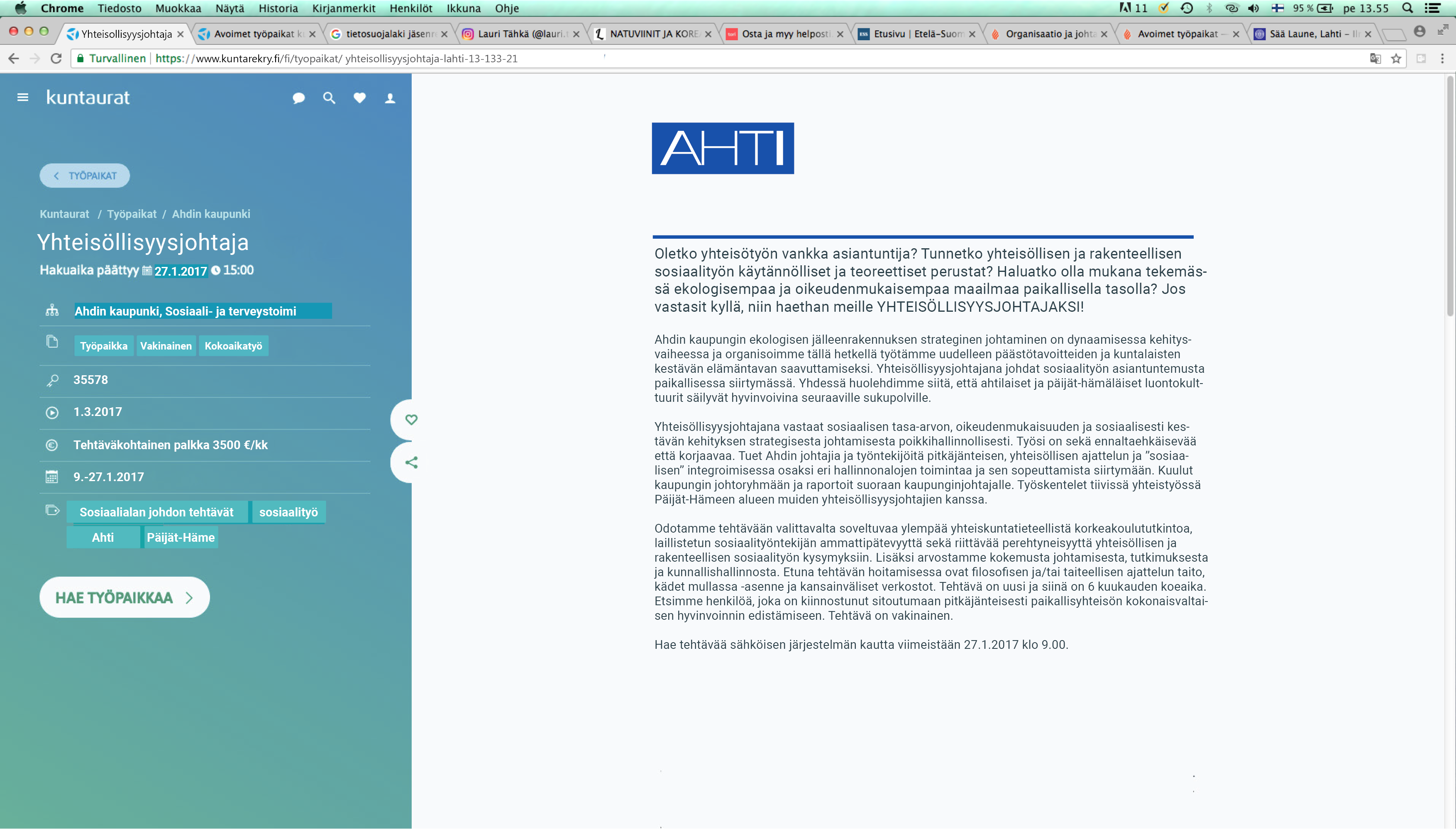
Task: Click the user profile icon in header
Action: click(390, 98)
